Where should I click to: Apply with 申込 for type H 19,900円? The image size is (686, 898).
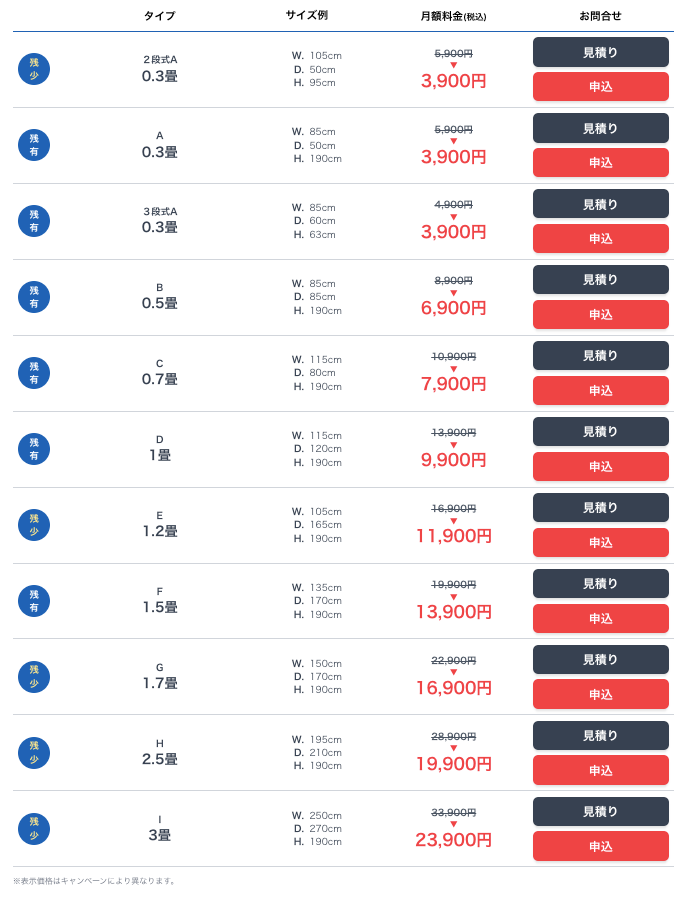pyautogui.click(x=601, y=770)
